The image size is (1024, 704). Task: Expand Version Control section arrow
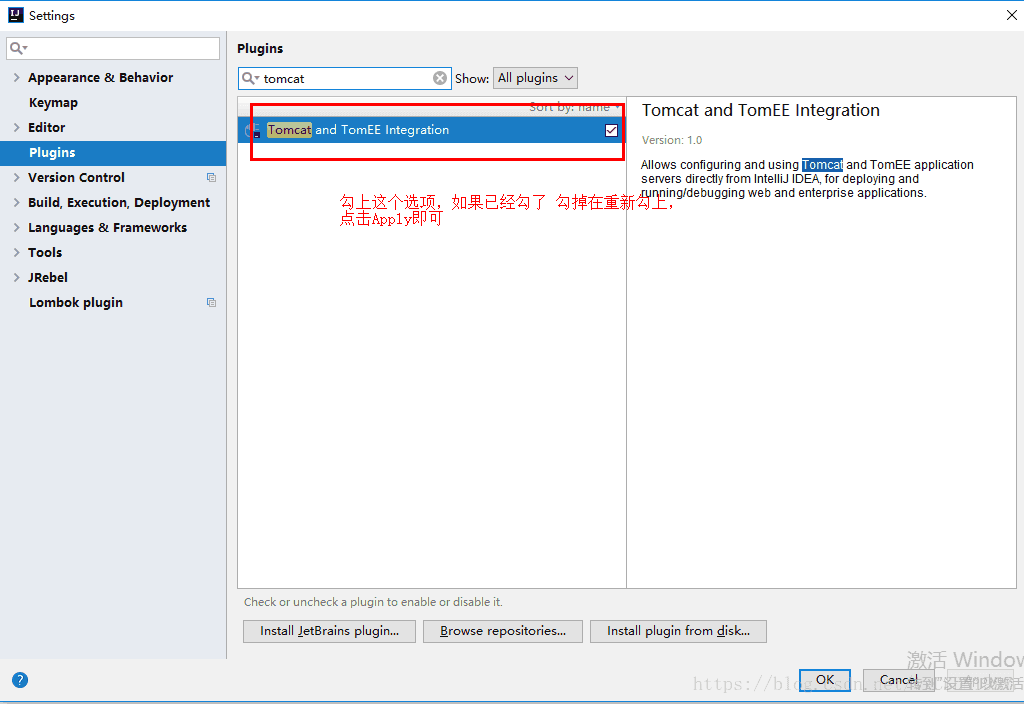click(x=17, y=177)
